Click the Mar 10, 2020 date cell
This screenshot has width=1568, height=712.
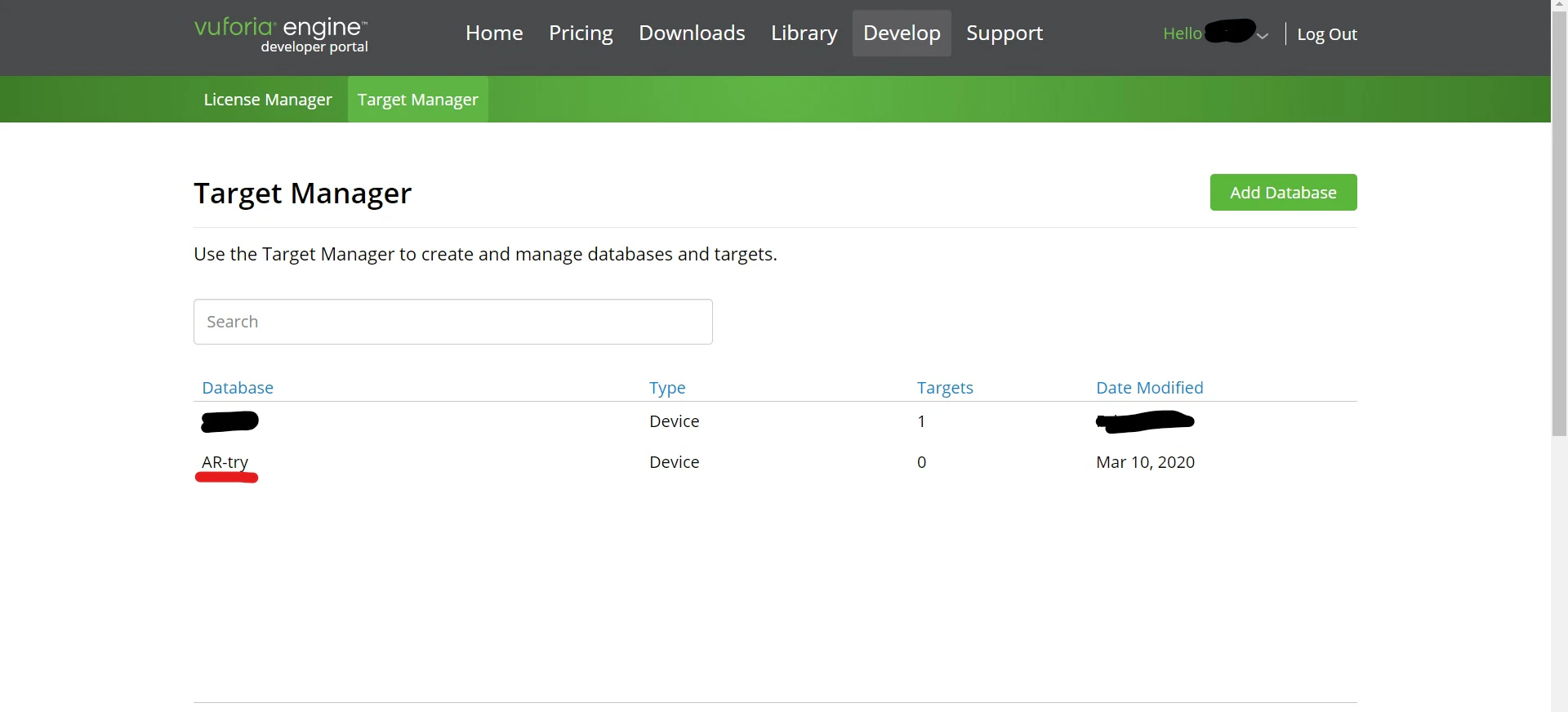(1145, 462)
